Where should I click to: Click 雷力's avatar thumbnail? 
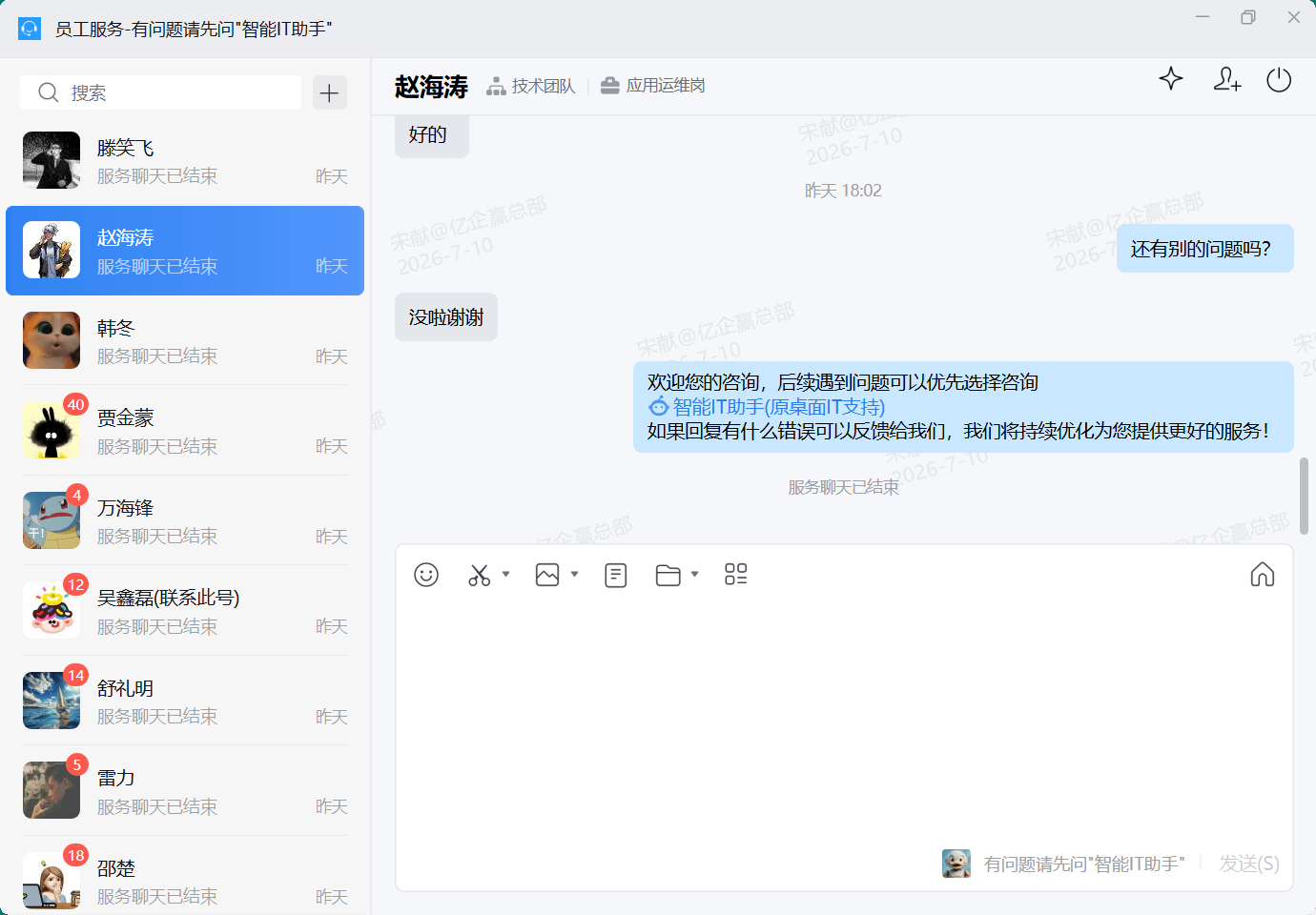click(x=51, y=791)
